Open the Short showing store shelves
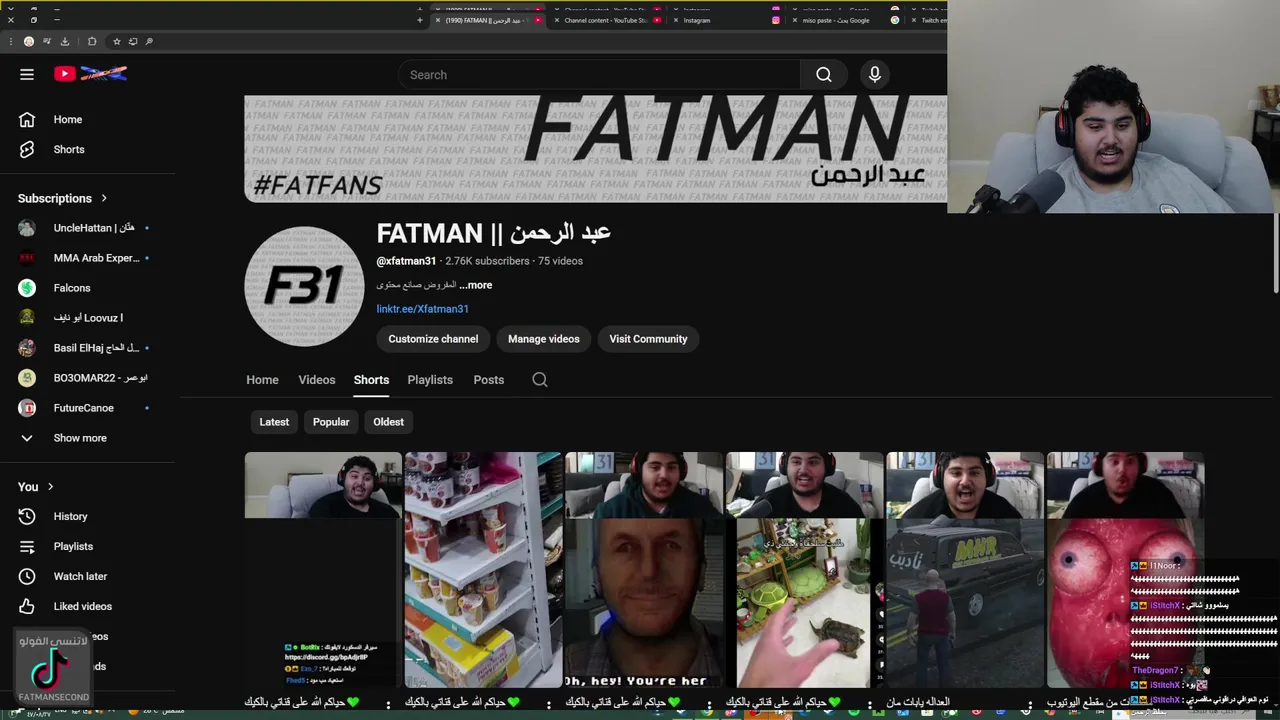This screenshot has height=720, width=1280. click(x=483, y=570)
